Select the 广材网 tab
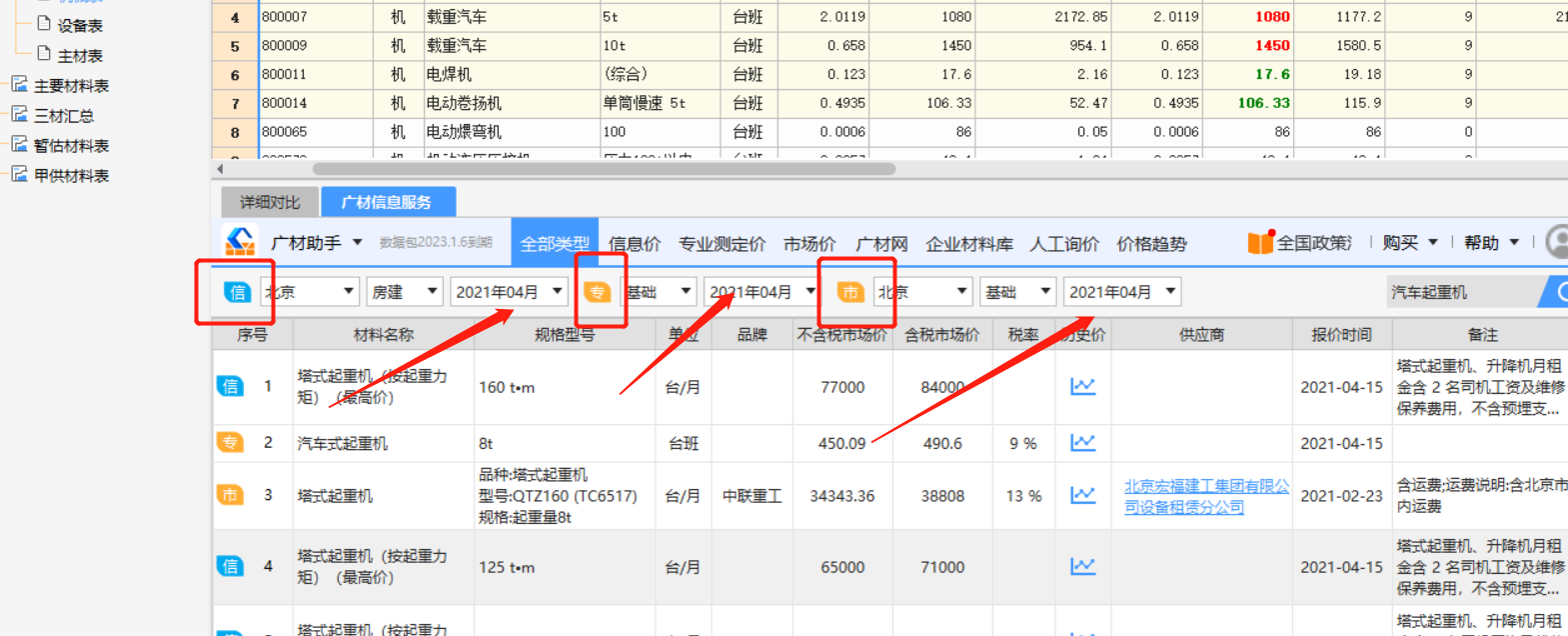This screenshot has width=1568, height=636. pyautogui.click(x=881, y=244)
